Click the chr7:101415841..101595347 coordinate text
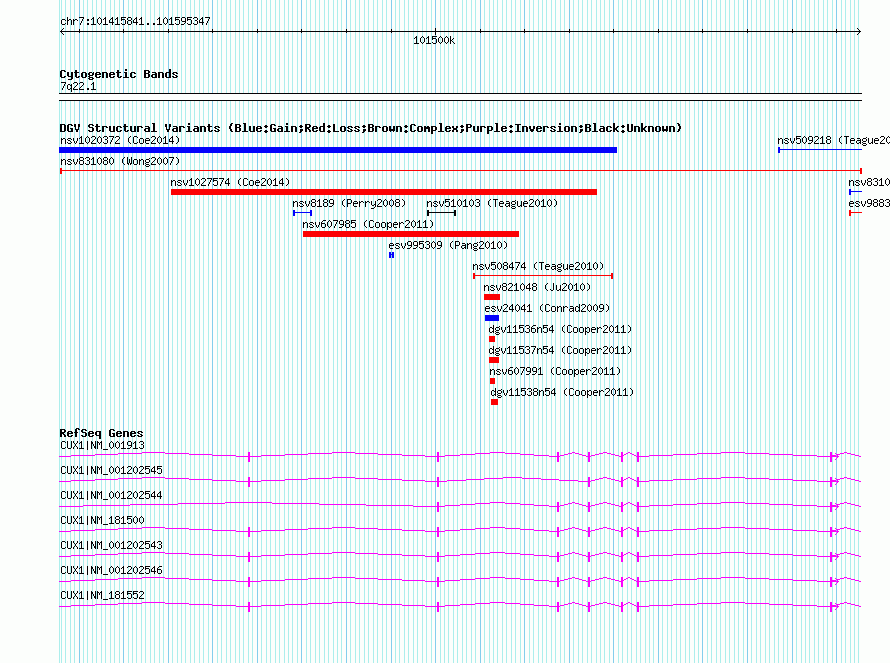Screen dimensions: 890x663 tap(135, 21)
